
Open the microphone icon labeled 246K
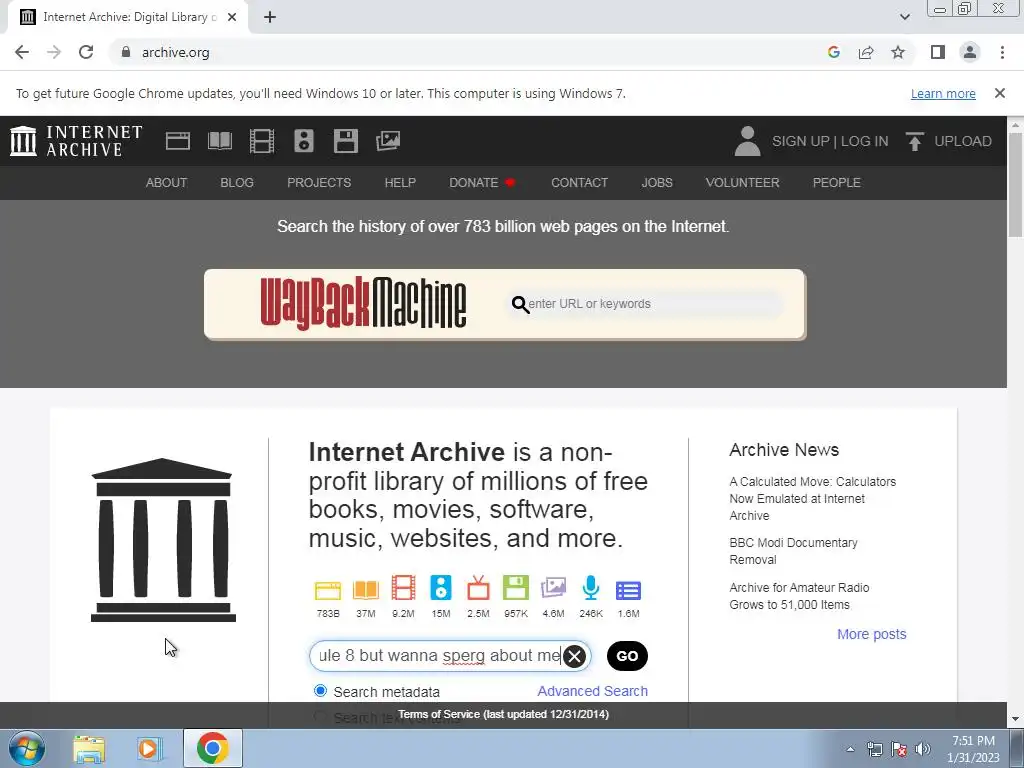click(x=591, y=588)
